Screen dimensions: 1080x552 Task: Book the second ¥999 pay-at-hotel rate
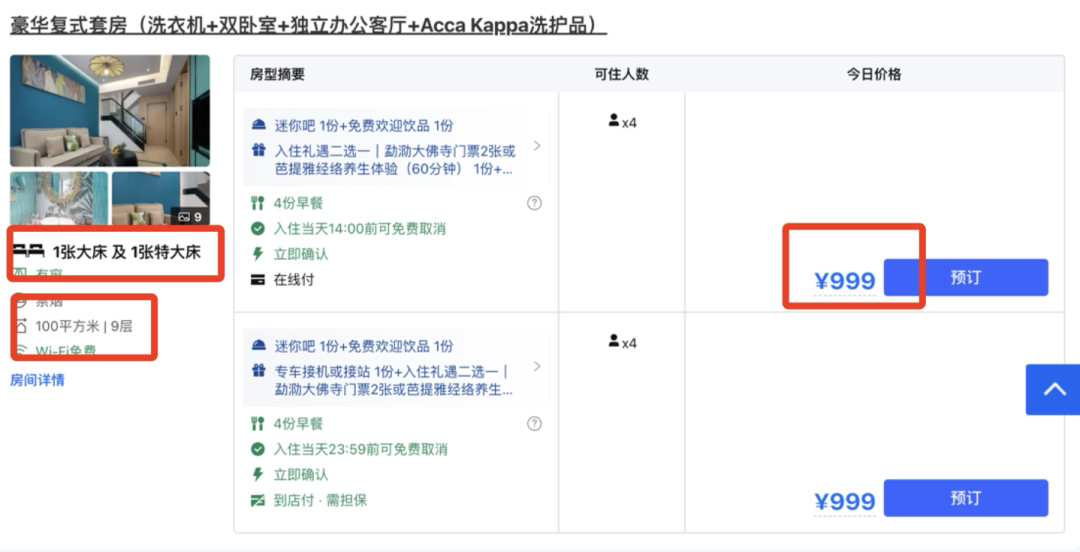pyautogui.click(x=965, y=498)
